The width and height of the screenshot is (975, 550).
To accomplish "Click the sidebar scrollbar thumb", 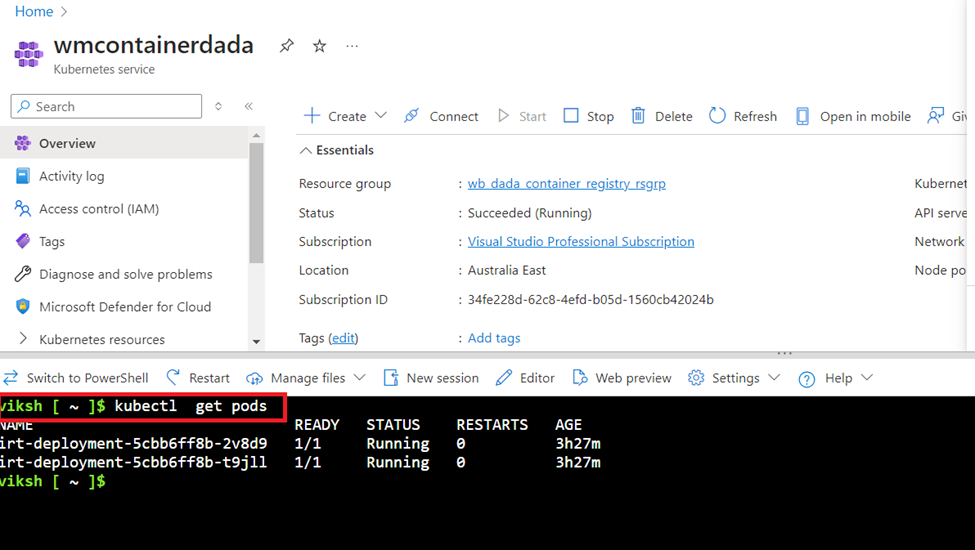I will point(256,203).
